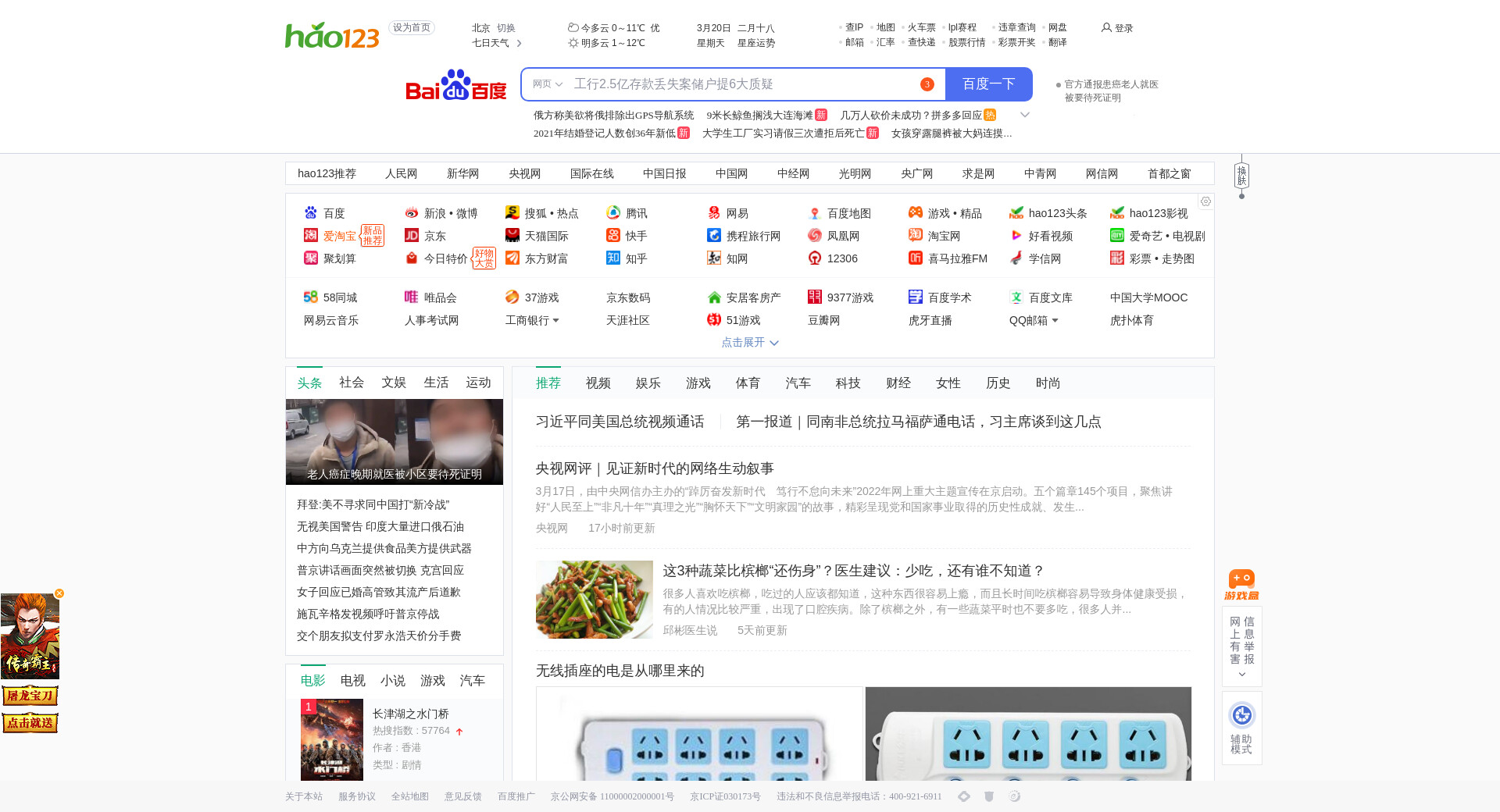This screenshot has width=1500, height=812.
Task: Switch to the 科技 news tab
Action: click(848, 383)
